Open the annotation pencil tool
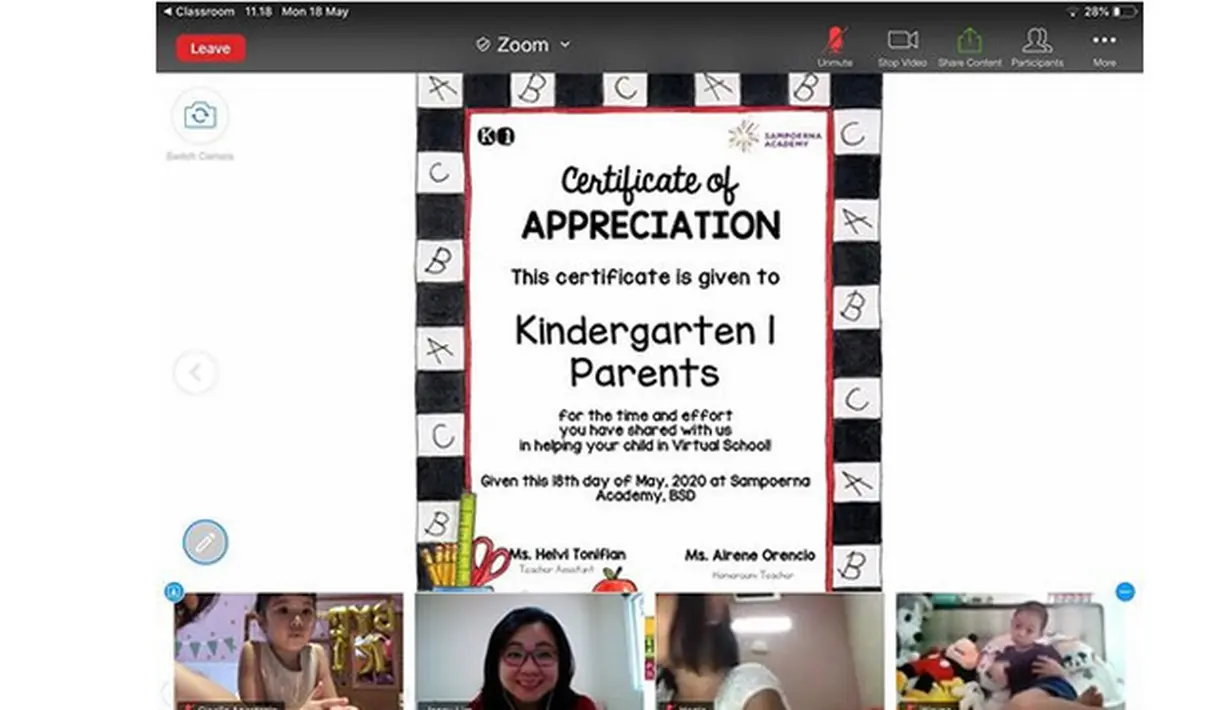The height and width of the screenshot is (710, 1231). coord(205,542)
